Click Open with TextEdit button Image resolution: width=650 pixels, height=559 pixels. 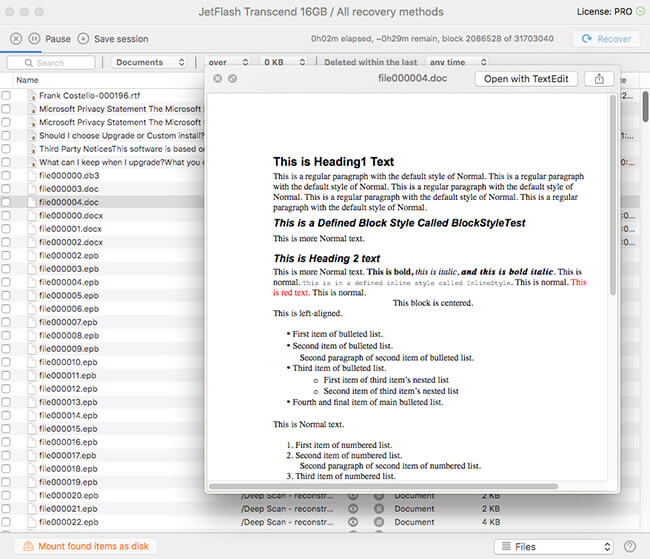point(526,79)
